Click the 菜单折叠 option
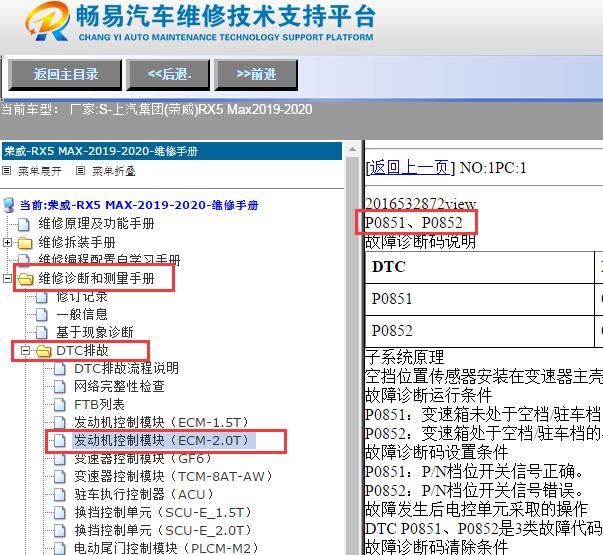The image size is (603, 555). (114, 171)
